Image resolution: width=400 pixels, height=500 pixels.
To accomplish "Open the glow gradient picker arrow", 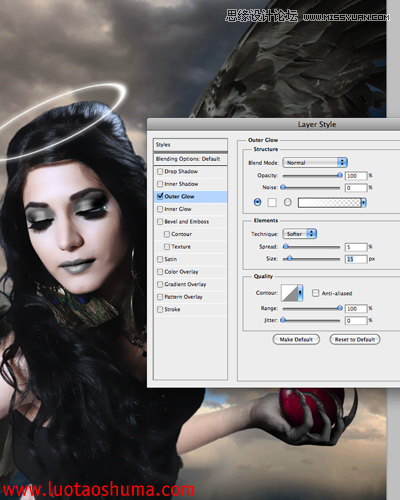I will 364,202.
